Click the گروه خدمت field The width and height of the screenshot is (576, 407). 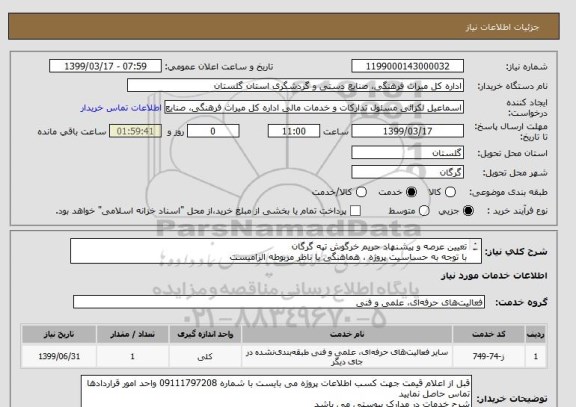pos(279,302)
